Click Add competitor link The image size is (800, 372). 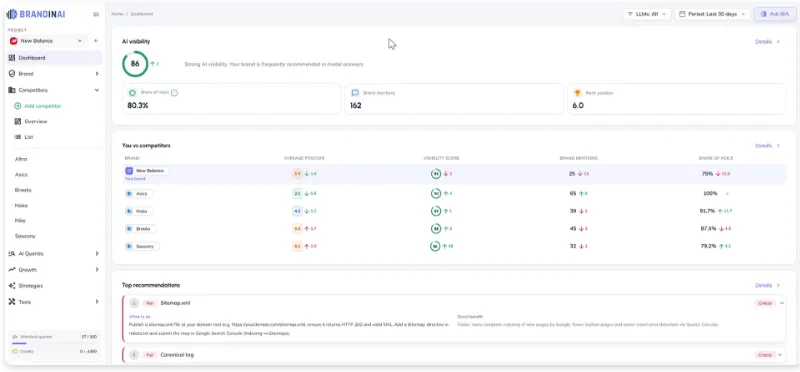coord(43,106)
